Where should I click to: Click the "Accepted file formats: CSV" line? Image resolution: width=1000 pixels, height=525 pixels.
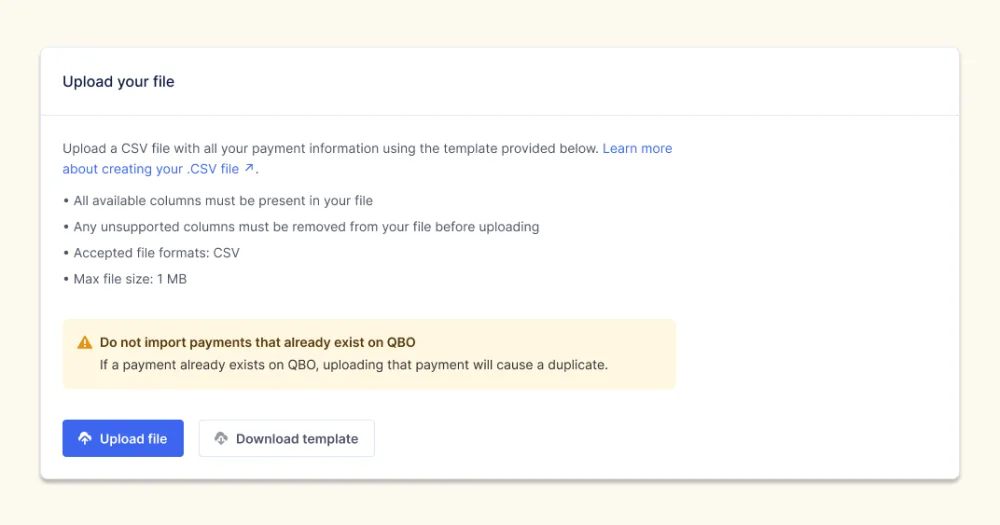(x=156, y=253)
